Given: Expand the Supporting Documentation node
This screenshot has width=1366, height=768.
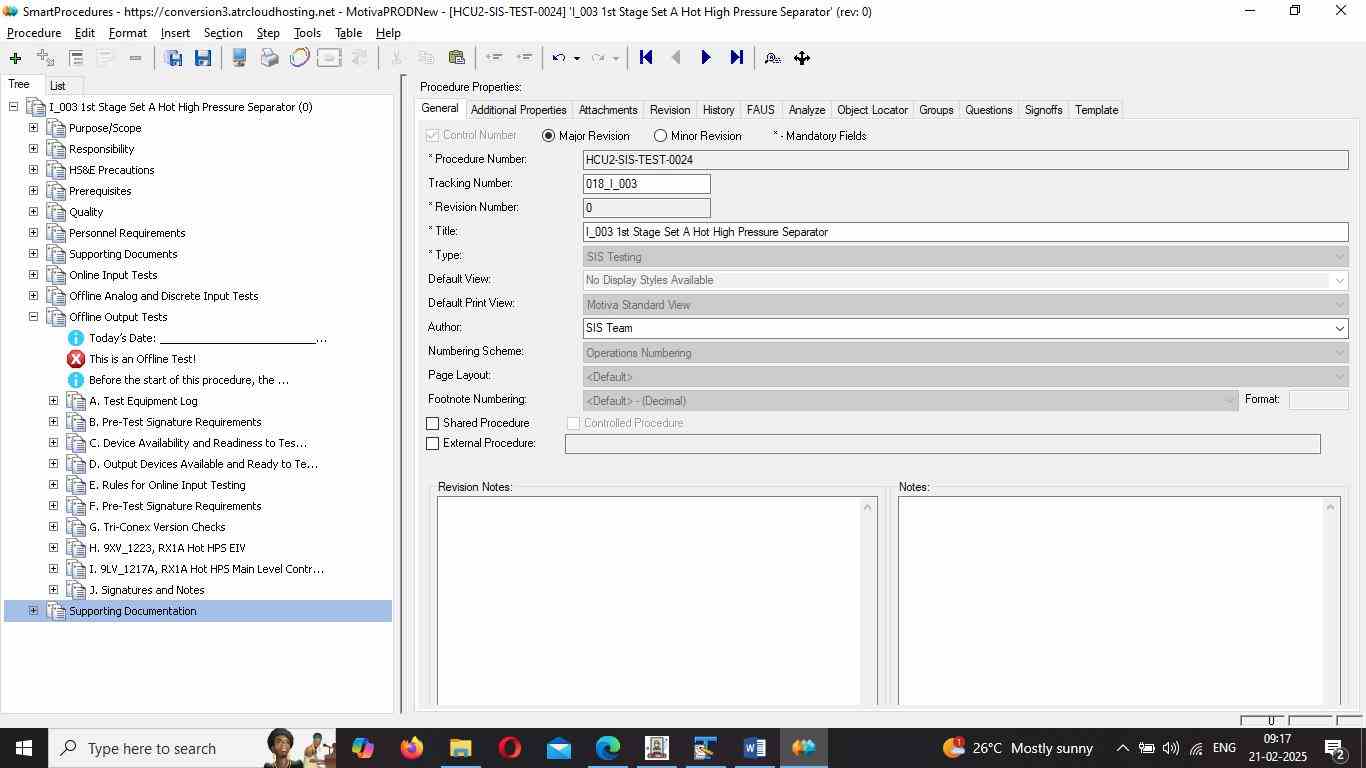Looking at the screenshot, I should 33,611.
